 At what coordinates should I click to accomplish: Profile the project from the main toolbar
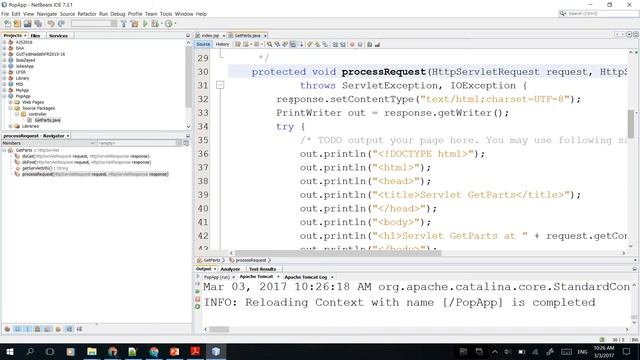pos(169,24)
